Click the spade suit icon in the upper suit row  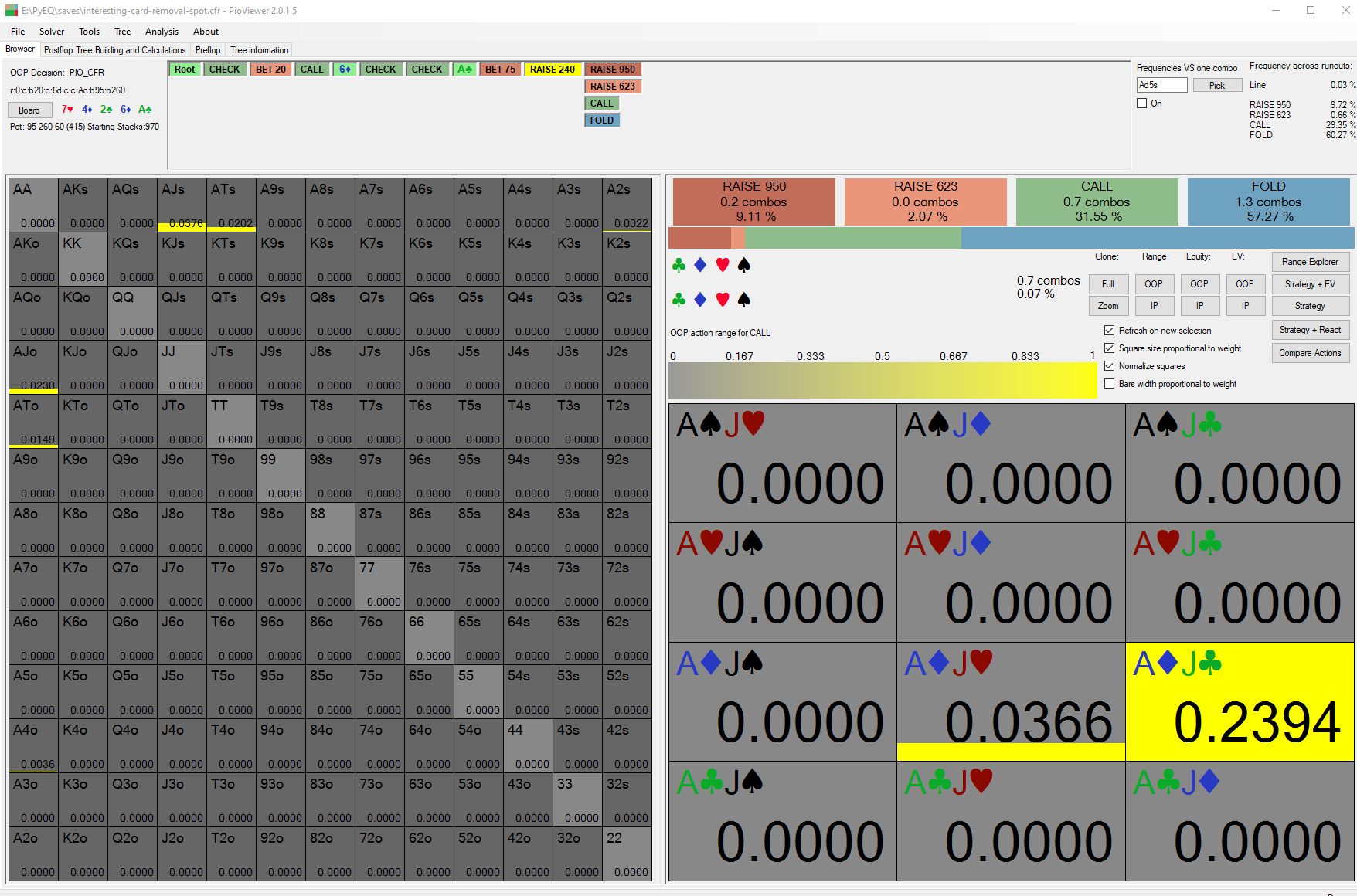pyautogui.click(x=744, y=266)
